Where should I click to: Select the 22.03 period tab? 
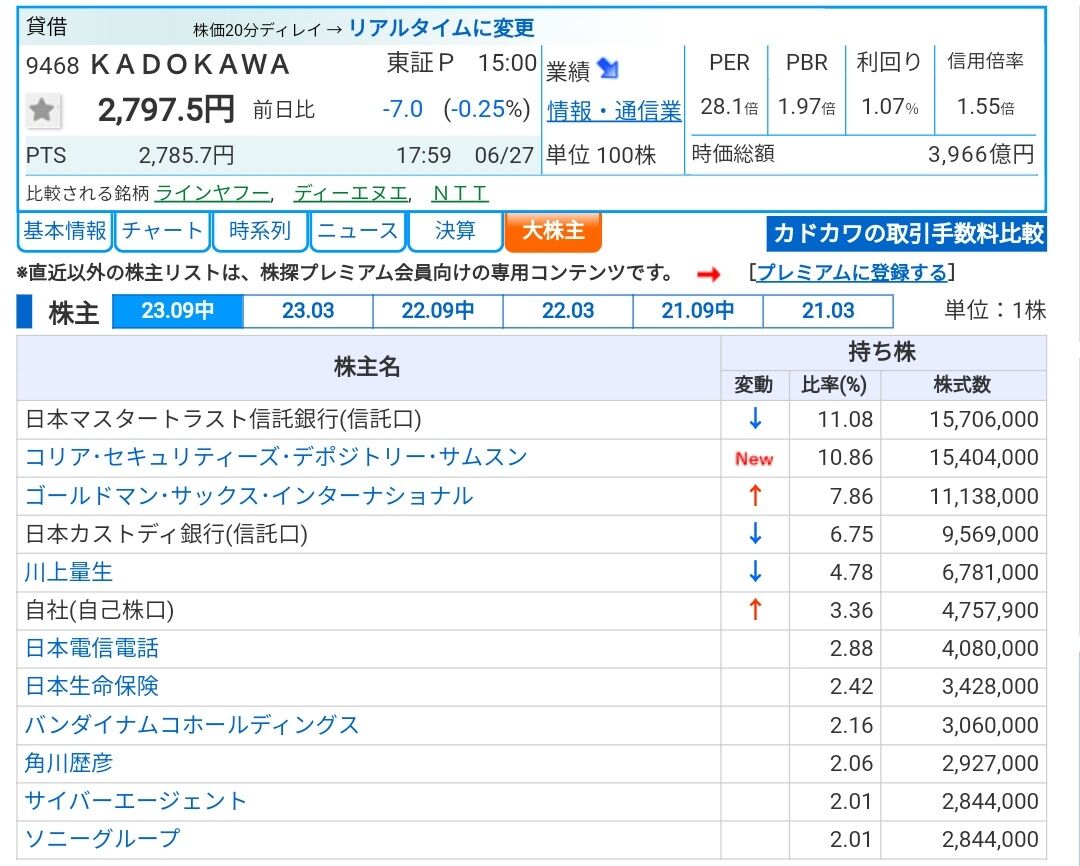568,311
